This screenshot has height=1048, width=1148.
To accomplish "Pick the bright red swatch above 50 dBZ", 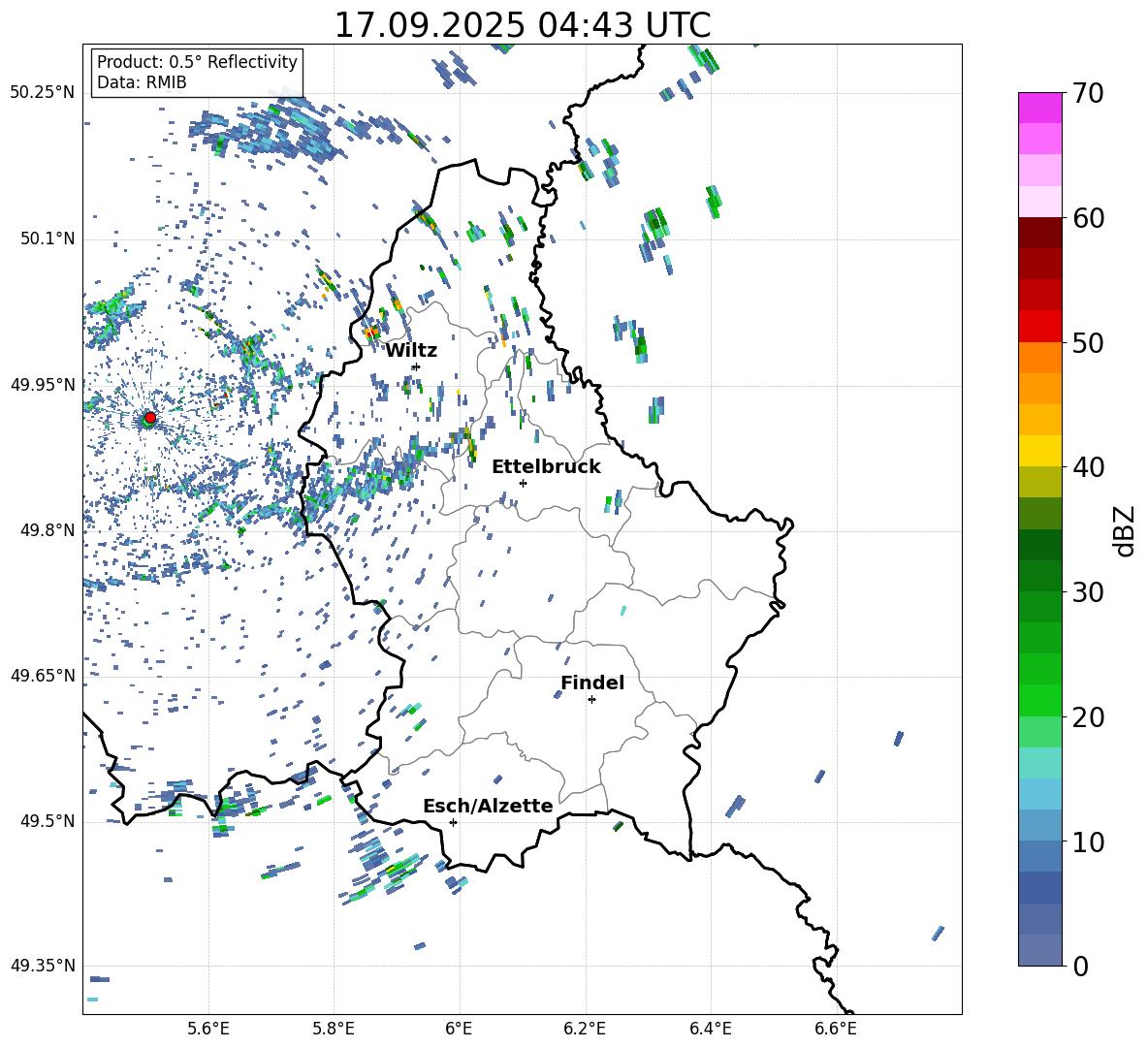I will coord(1040,326).
